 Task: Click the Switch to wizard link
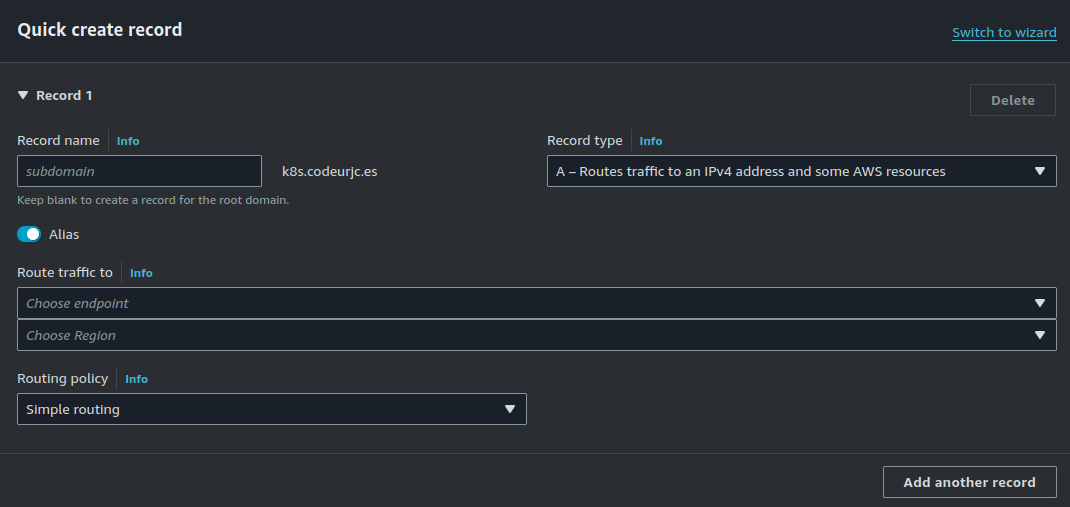(1004, 33)
